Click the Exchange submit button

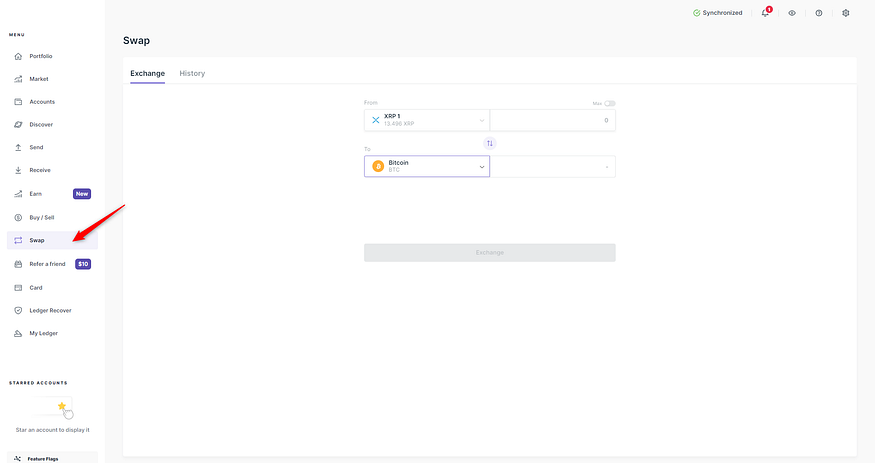pyautogui.click(x=489, y=253)
